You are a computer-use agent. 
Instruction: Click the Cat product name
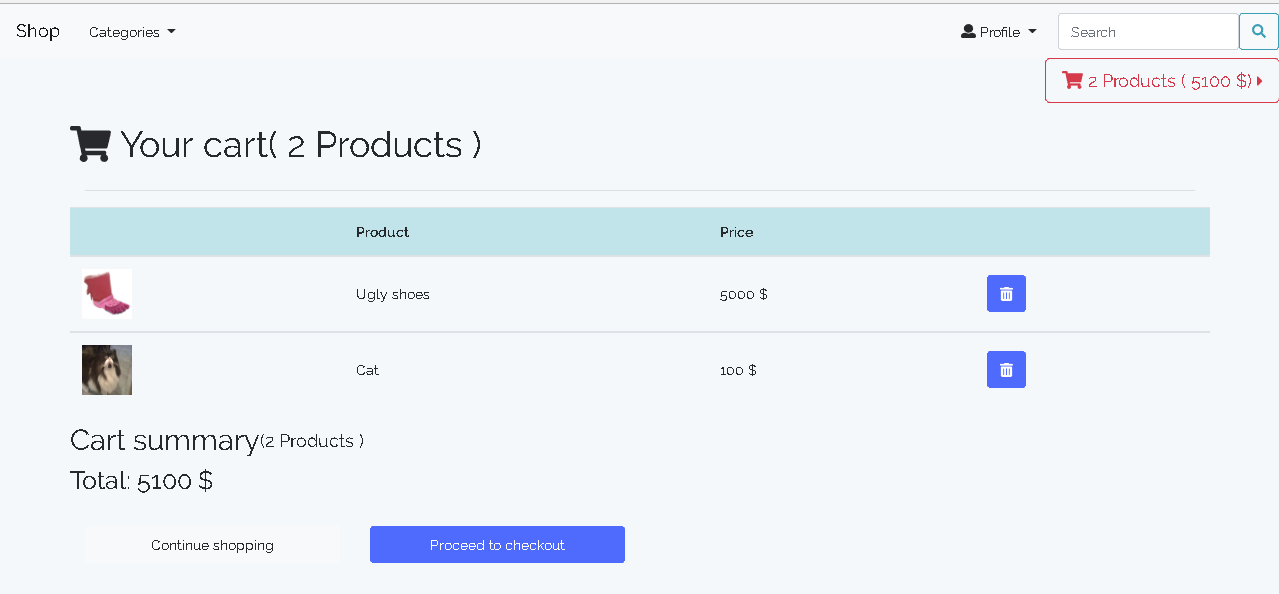367,371
